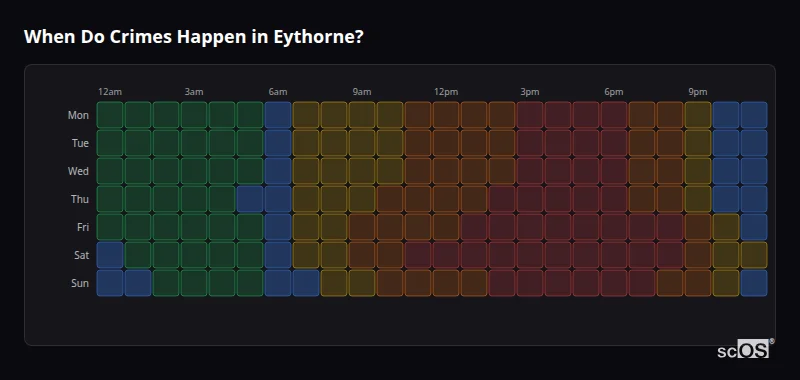This screenshot has width=800, height=380.
Task: Click the '6pm' column header
Action: coord(614,92)
